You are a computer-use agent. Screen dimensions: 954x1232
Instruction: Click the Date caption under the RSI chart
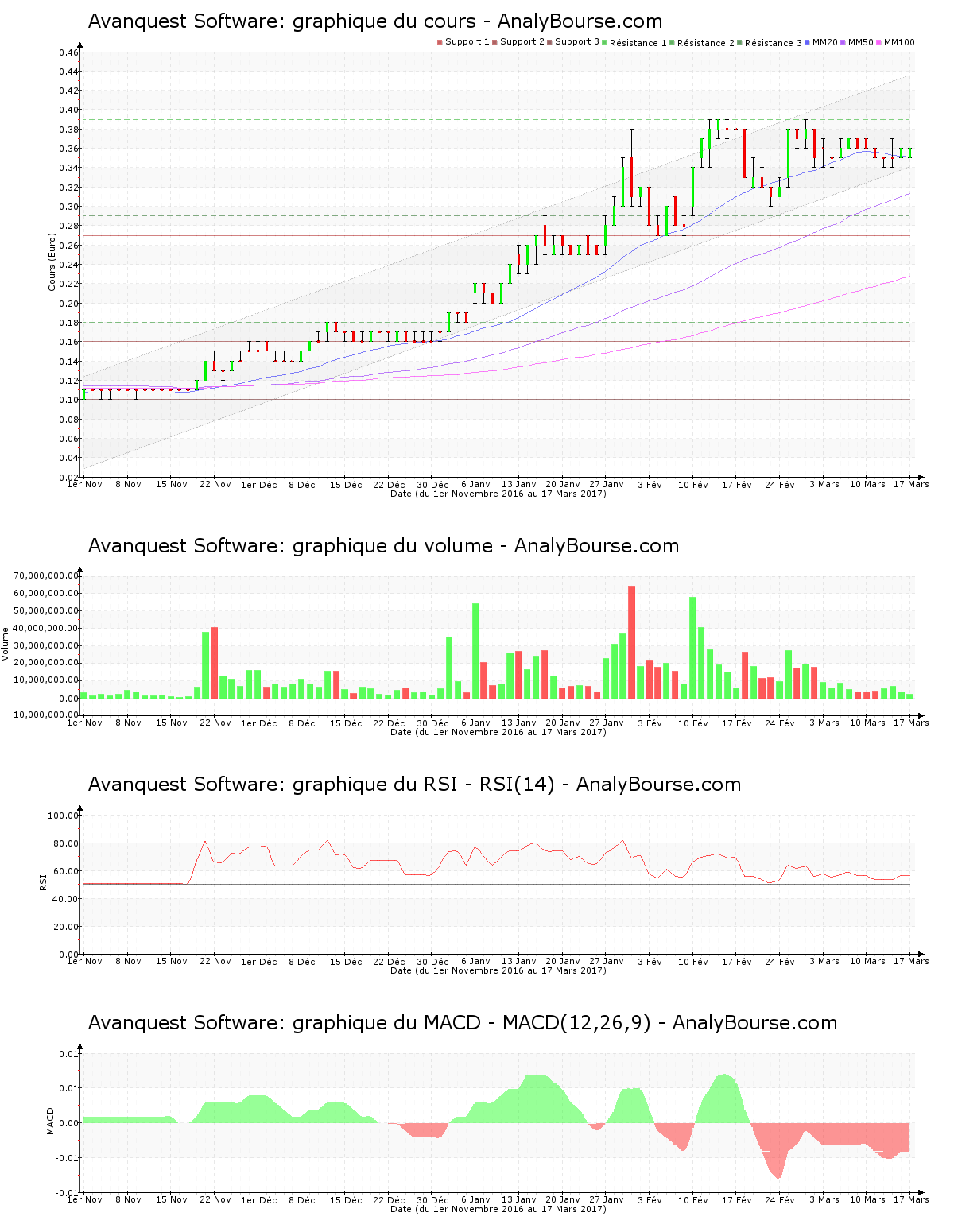tap(498, 970)
